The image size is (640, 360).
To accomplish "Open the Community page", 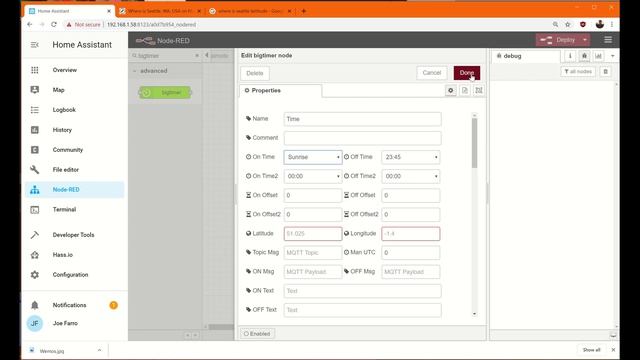I will 68,150.
